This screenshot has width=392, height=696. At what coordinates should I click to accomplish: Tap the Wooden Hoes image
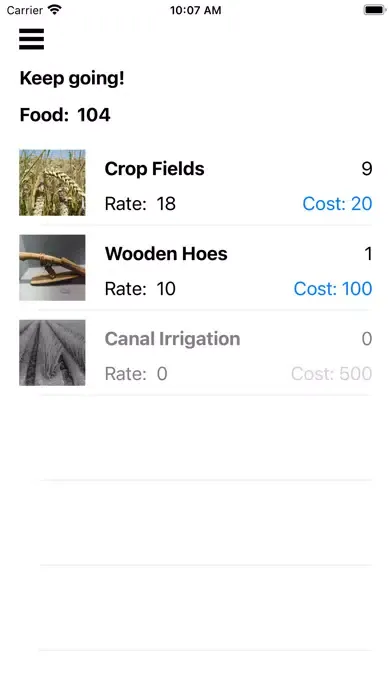point(52,268)
